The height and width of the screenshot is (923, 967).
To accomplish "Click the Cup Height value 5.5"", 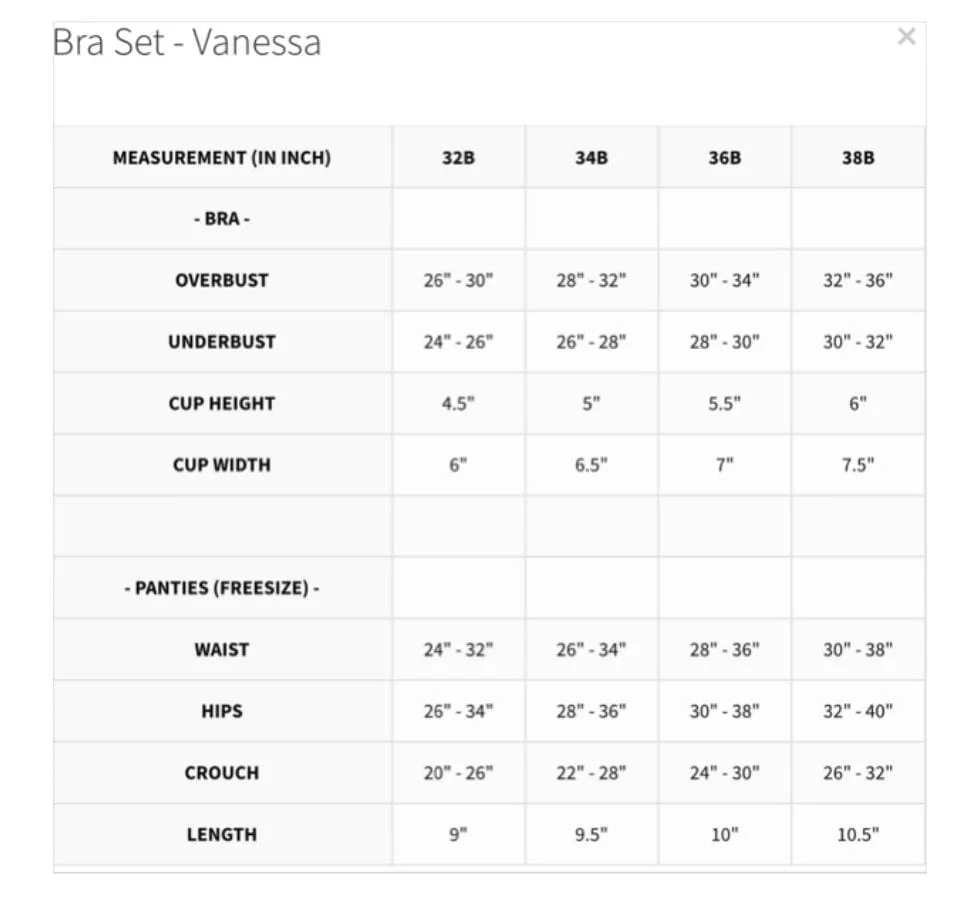I will pos(725,404).
